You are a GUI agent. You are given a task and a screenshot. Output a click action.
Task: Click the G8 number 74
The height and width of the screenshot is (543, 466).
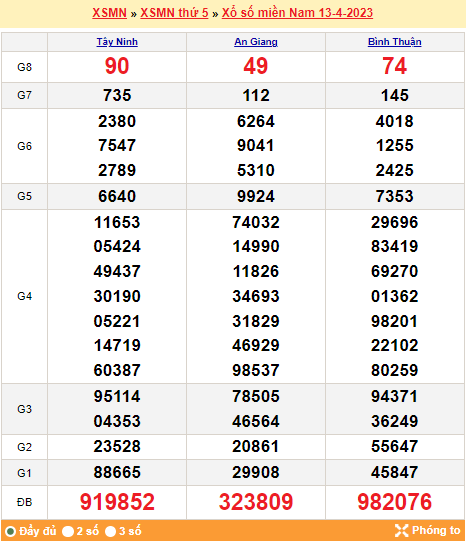[x=395, y=66]
